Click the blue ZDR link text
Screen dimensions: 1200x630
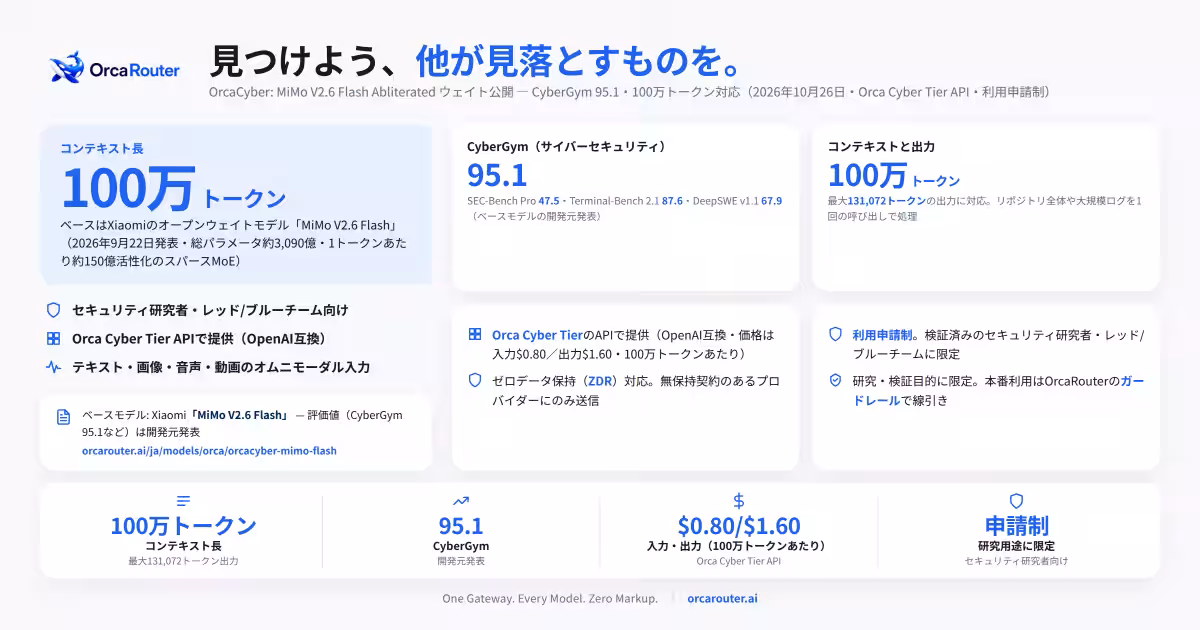pyautogui.click(x=600, y=381)
